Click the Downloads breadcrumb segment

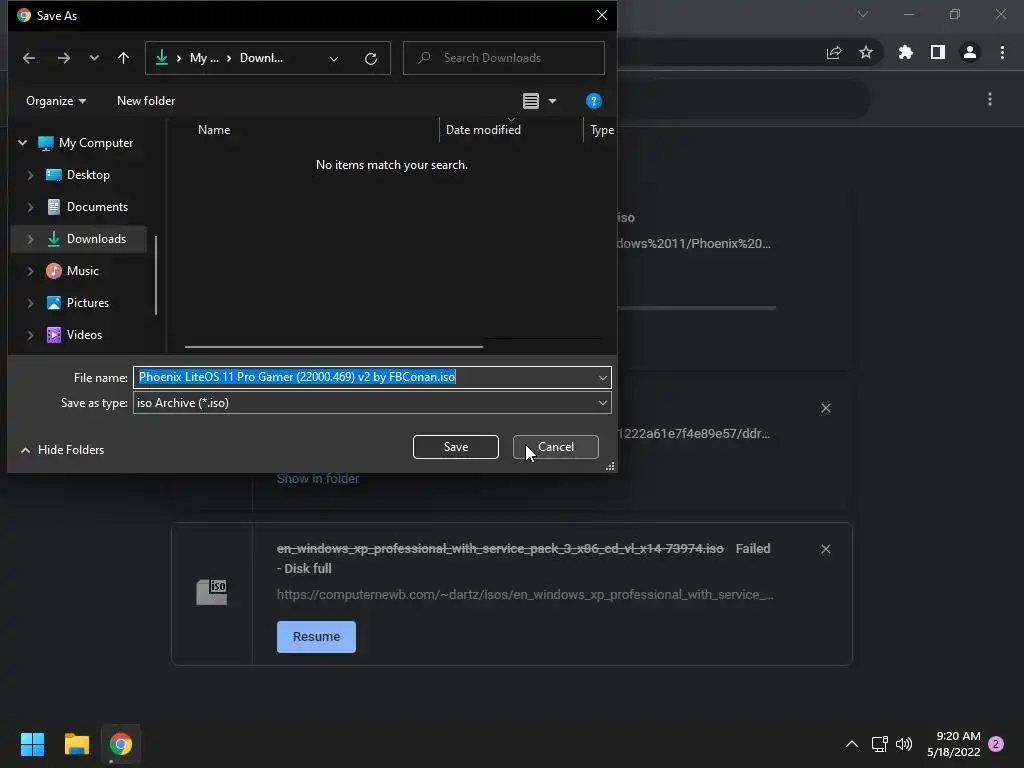[x=261, y=58]
